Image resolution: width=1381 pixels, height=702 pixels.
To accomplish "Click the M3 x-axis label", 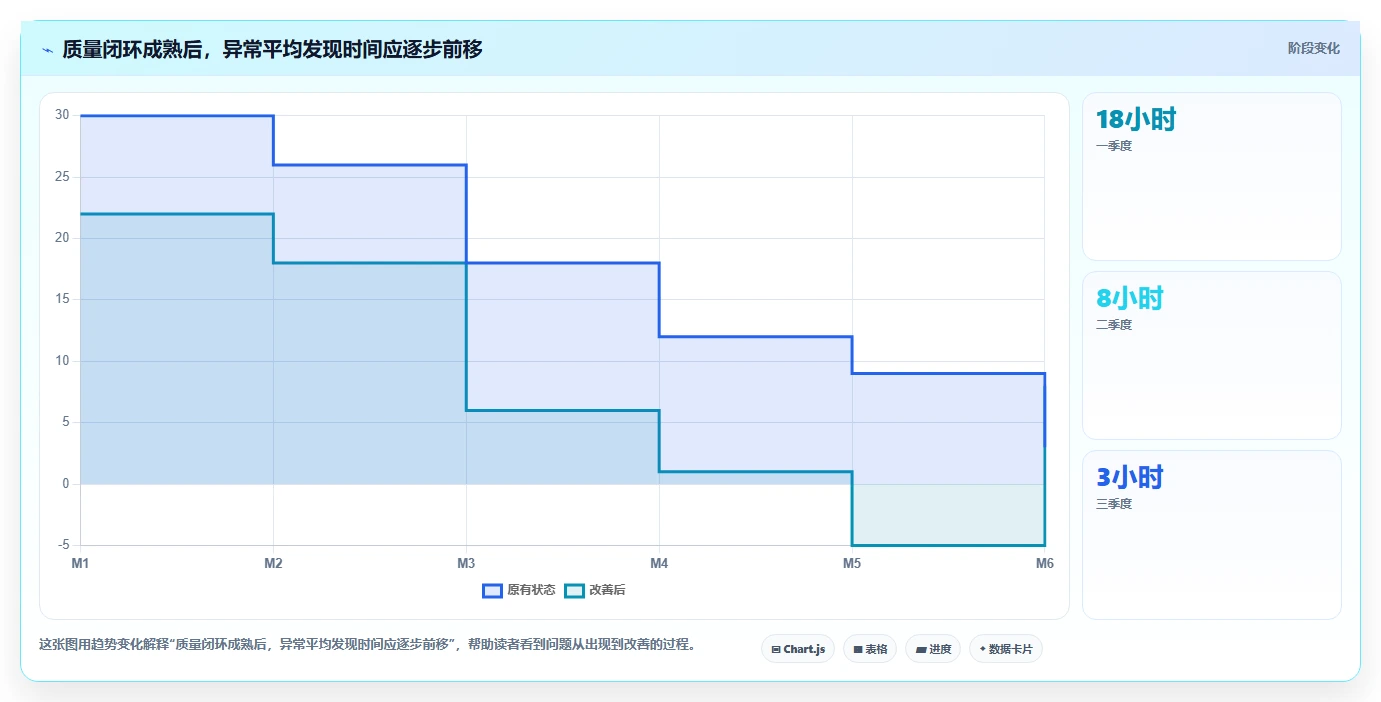I will point(466,563).
